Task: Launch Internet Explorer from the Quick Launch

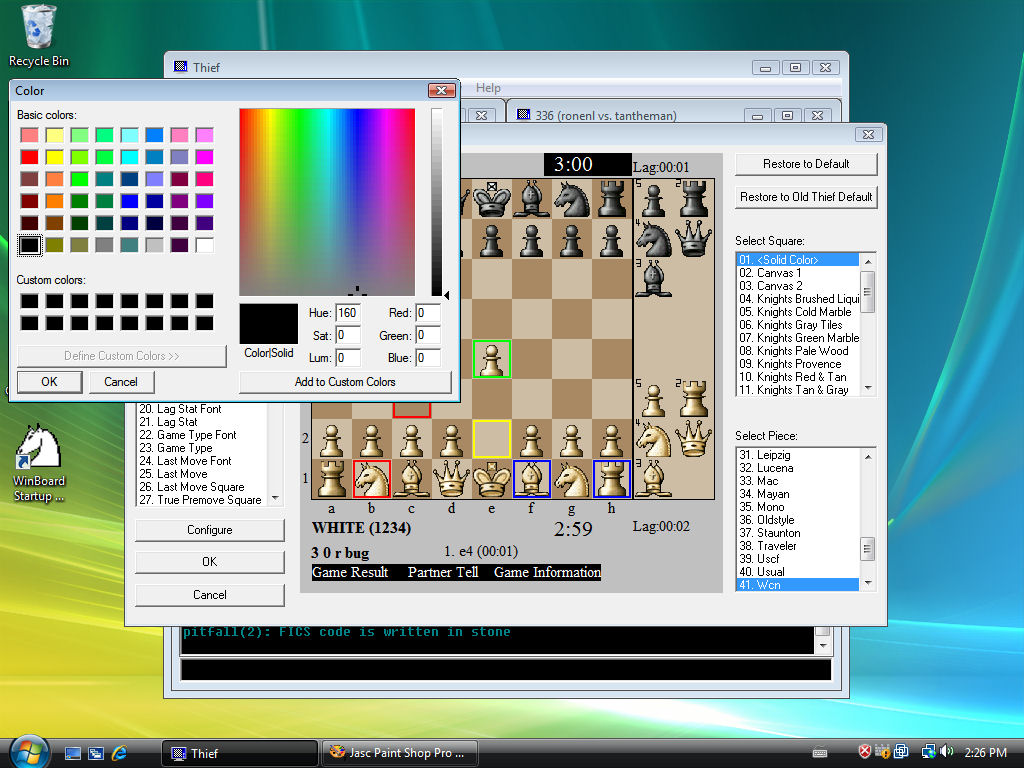Action: coord(119,753)
